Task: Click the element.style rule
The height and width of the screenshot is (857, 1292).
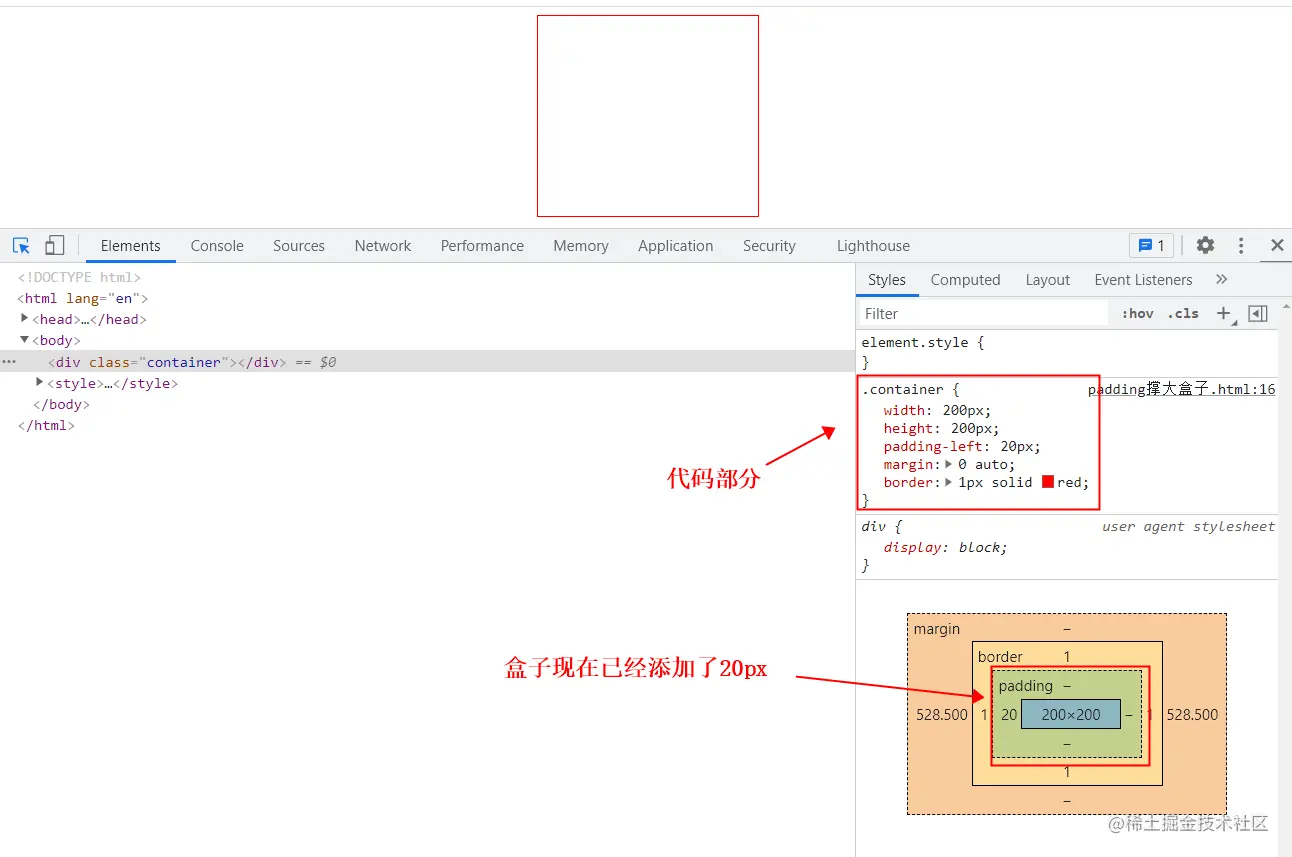Action: coord(923,342)
